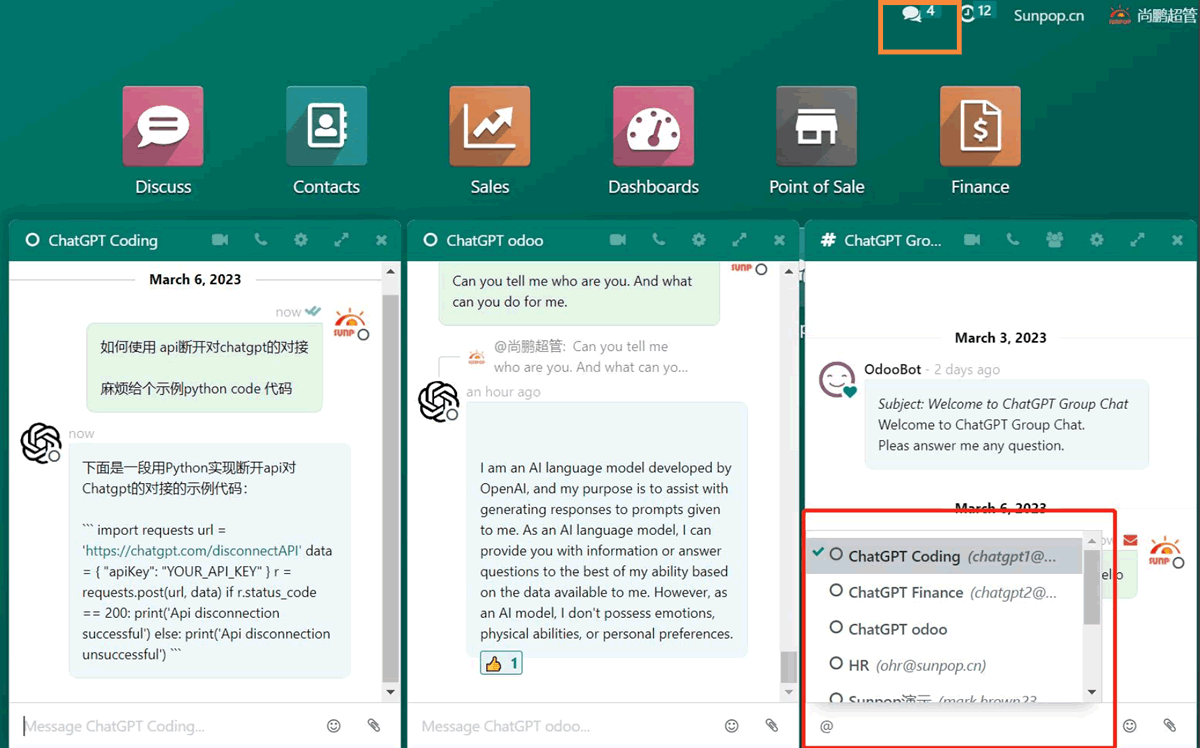Open the Point of Sale app icon

click(x=817, y=126)
